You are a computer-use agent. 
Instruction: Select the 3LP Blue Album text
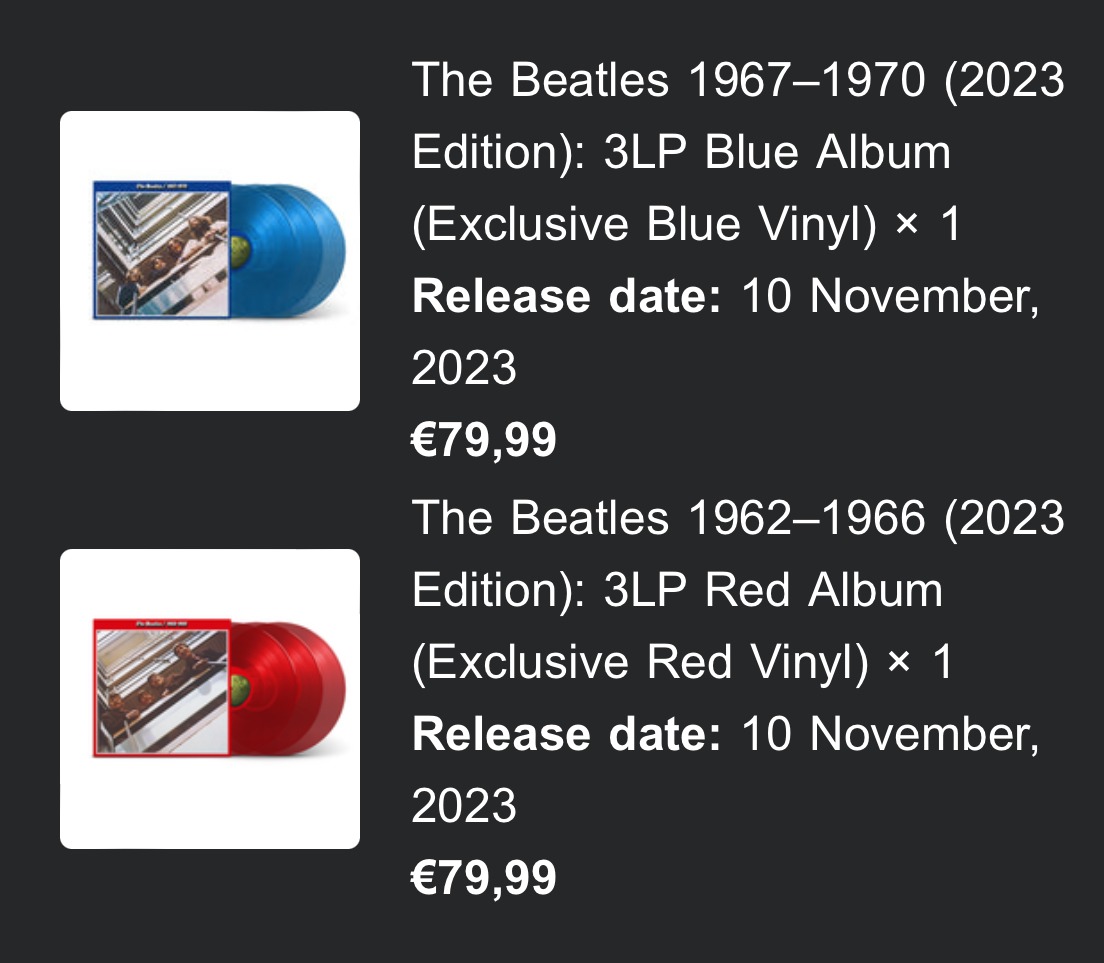pos(777,151)
